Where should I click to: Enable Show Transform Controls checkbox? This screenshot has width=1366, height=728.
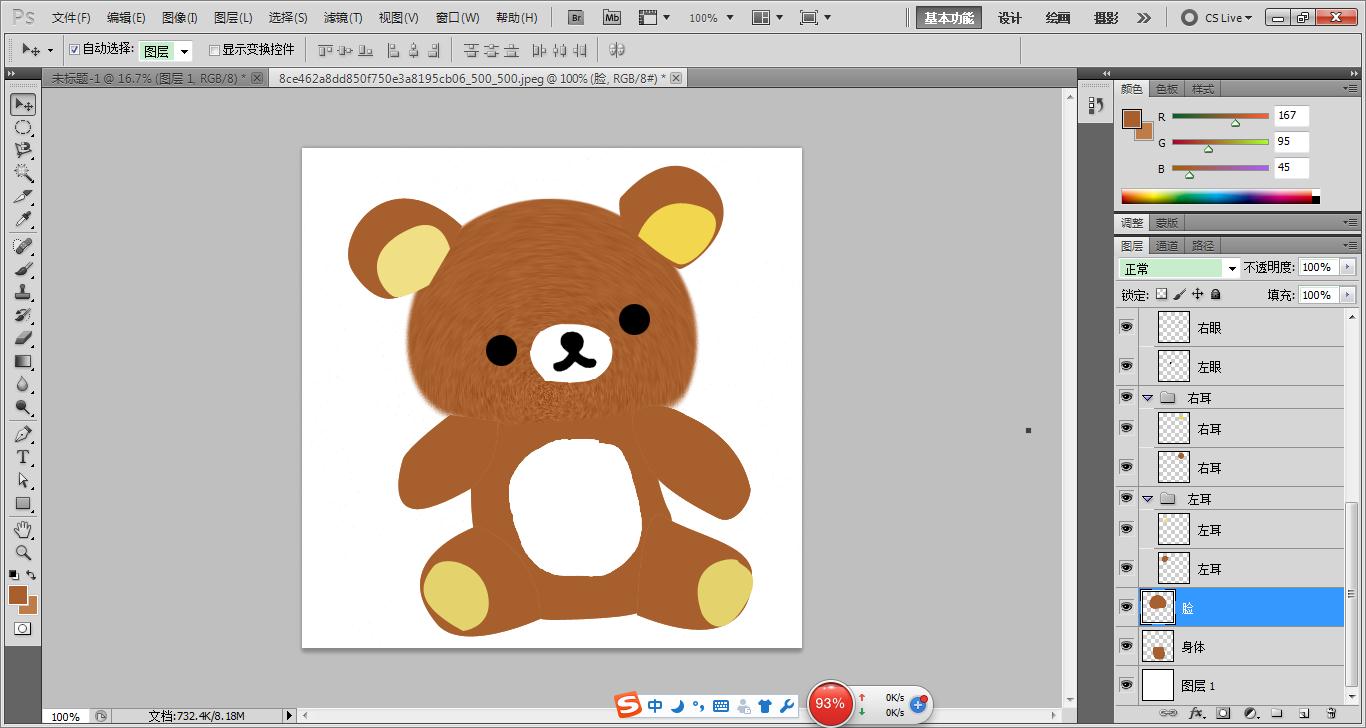214,50
